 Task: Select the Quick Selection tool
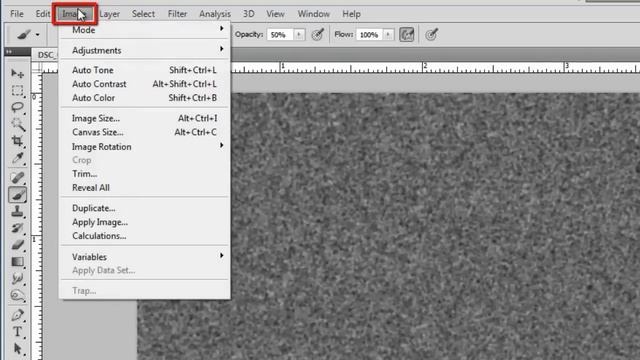[17, 124]
